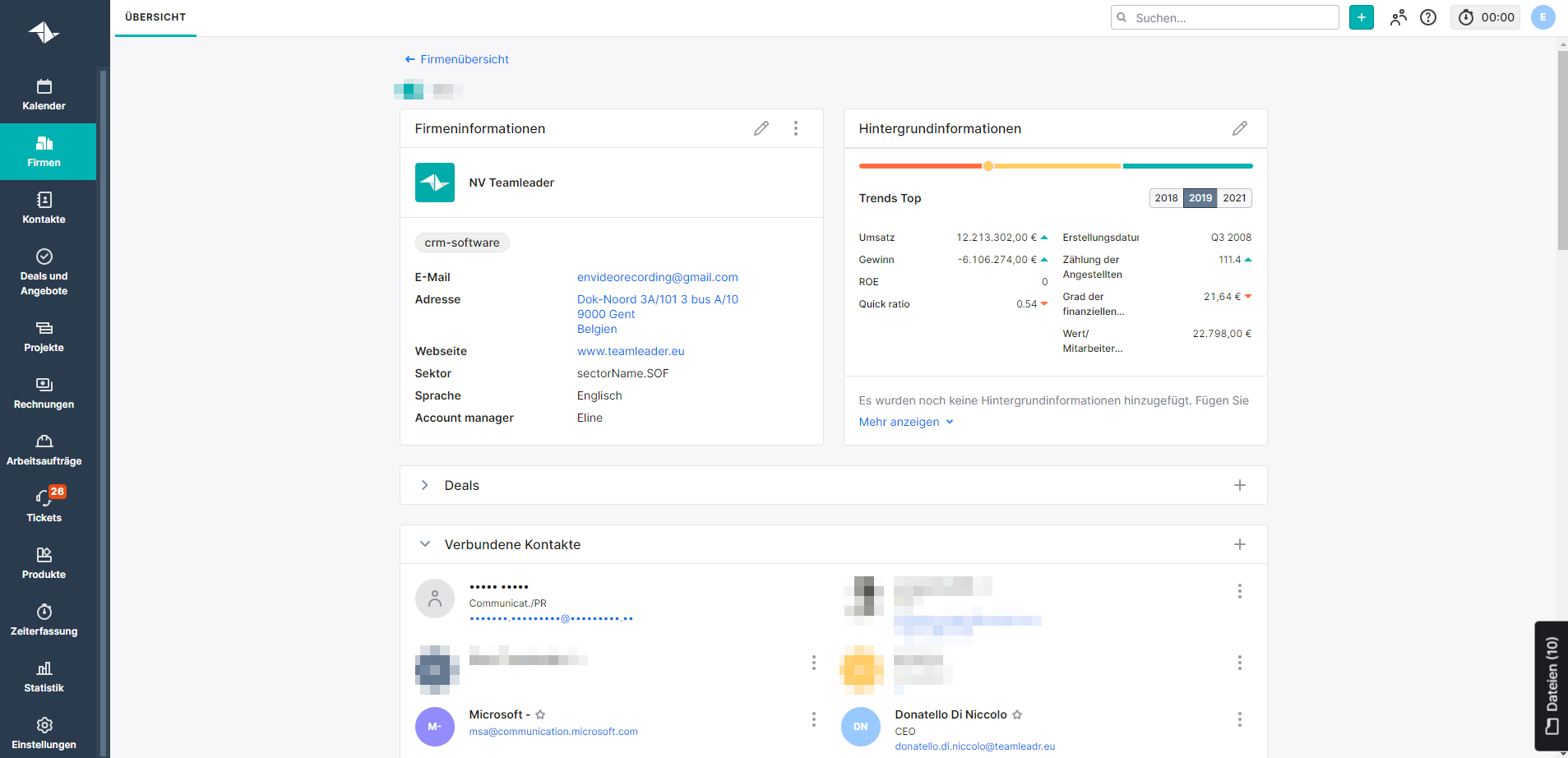Expand the Deals section
This screenshot has width=1568, height=758.
tap(425, 485)
